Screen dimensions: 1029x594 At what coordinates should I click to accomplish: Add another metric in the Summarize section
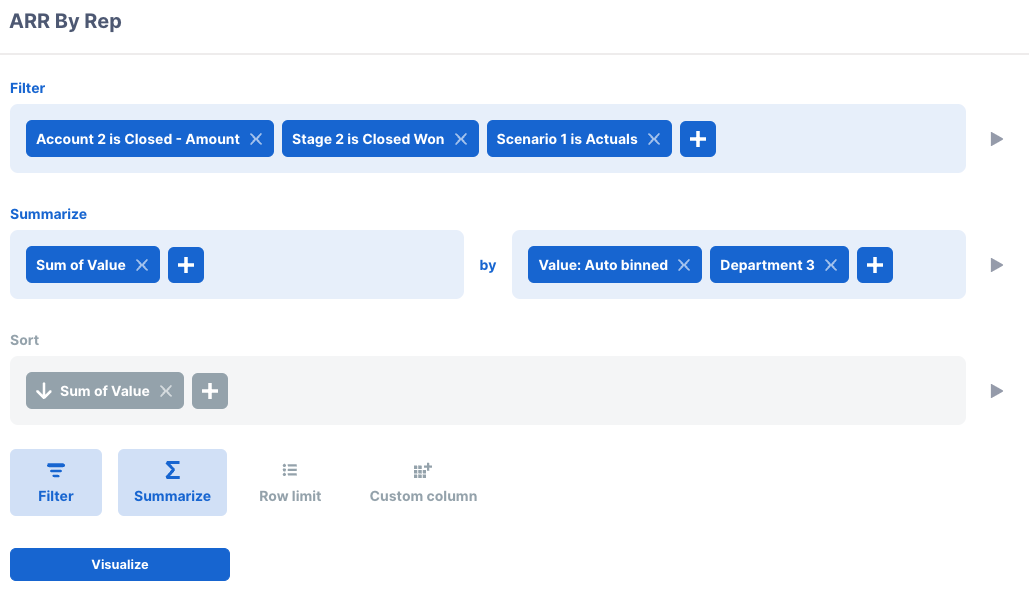click(186, 264)
